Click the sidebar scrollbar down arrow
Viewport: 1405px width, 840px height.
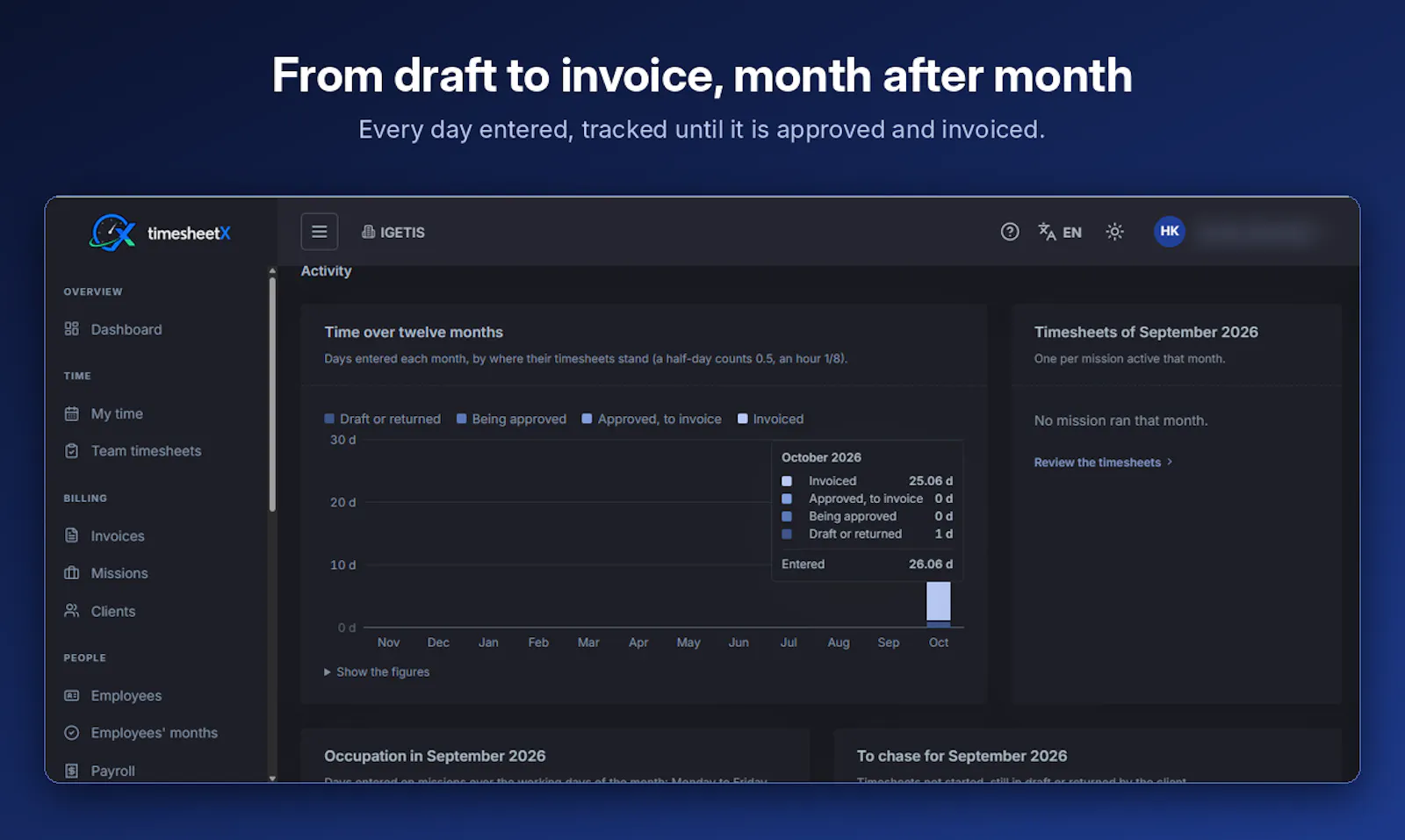pyautogui.click(x=272, y=778)
